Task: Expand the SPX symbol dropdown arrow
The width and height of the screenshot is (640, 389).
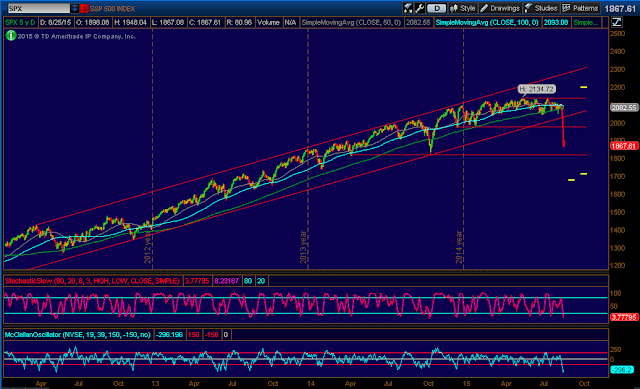Action: 75,8
